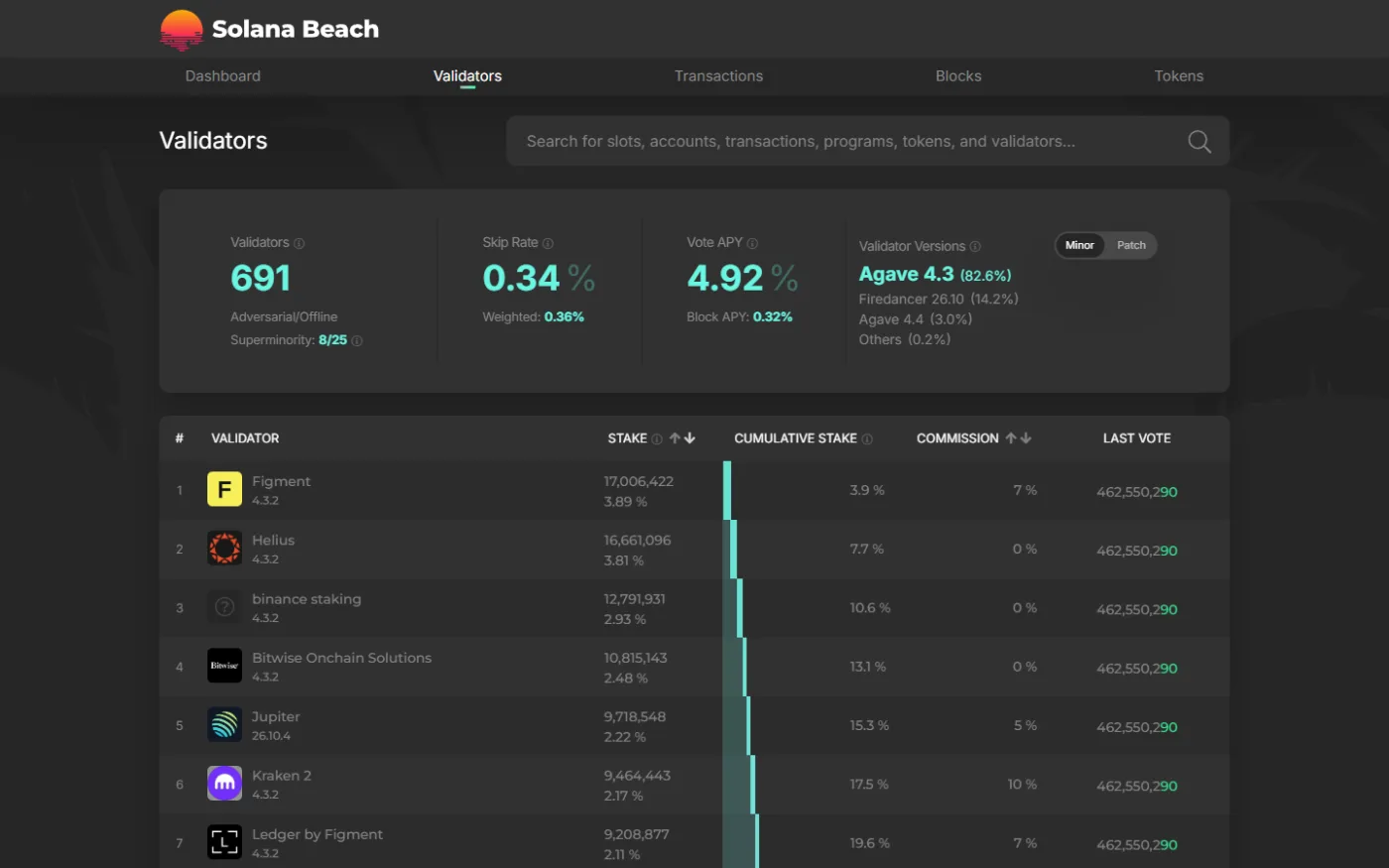Open binance staking validator link

pyautogui.click(x=307, y=599)
